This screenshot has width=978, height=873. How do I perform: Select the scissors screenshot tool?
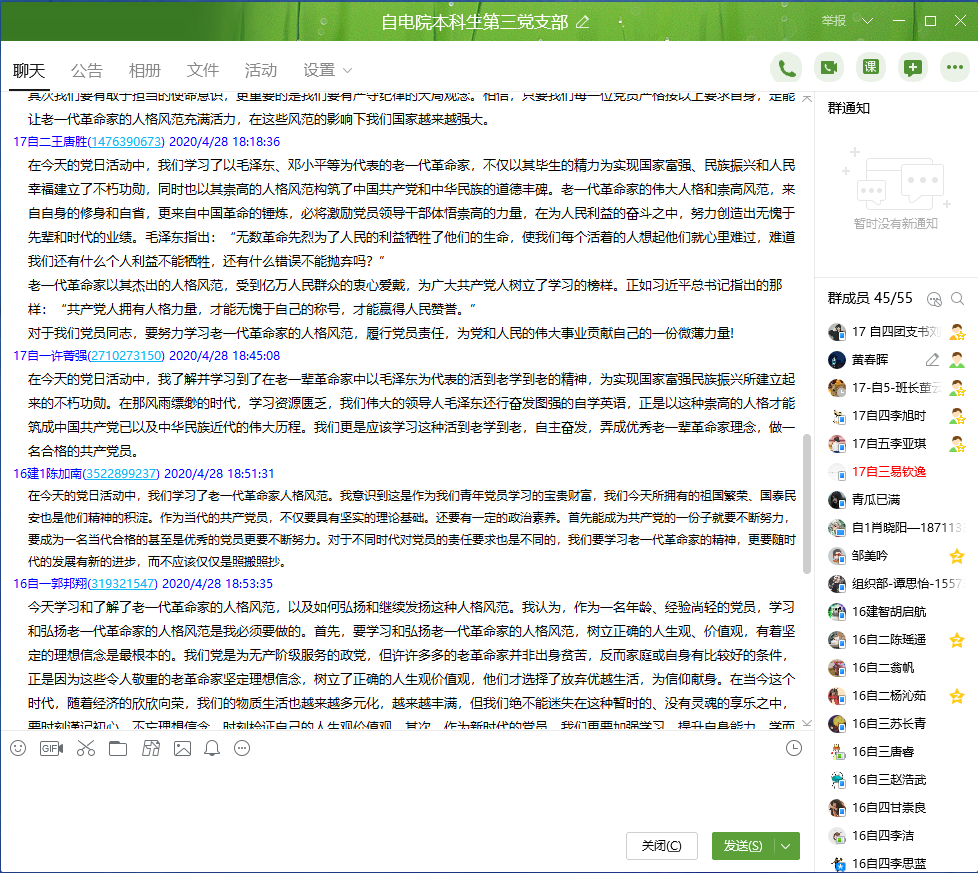click(85, 748)
